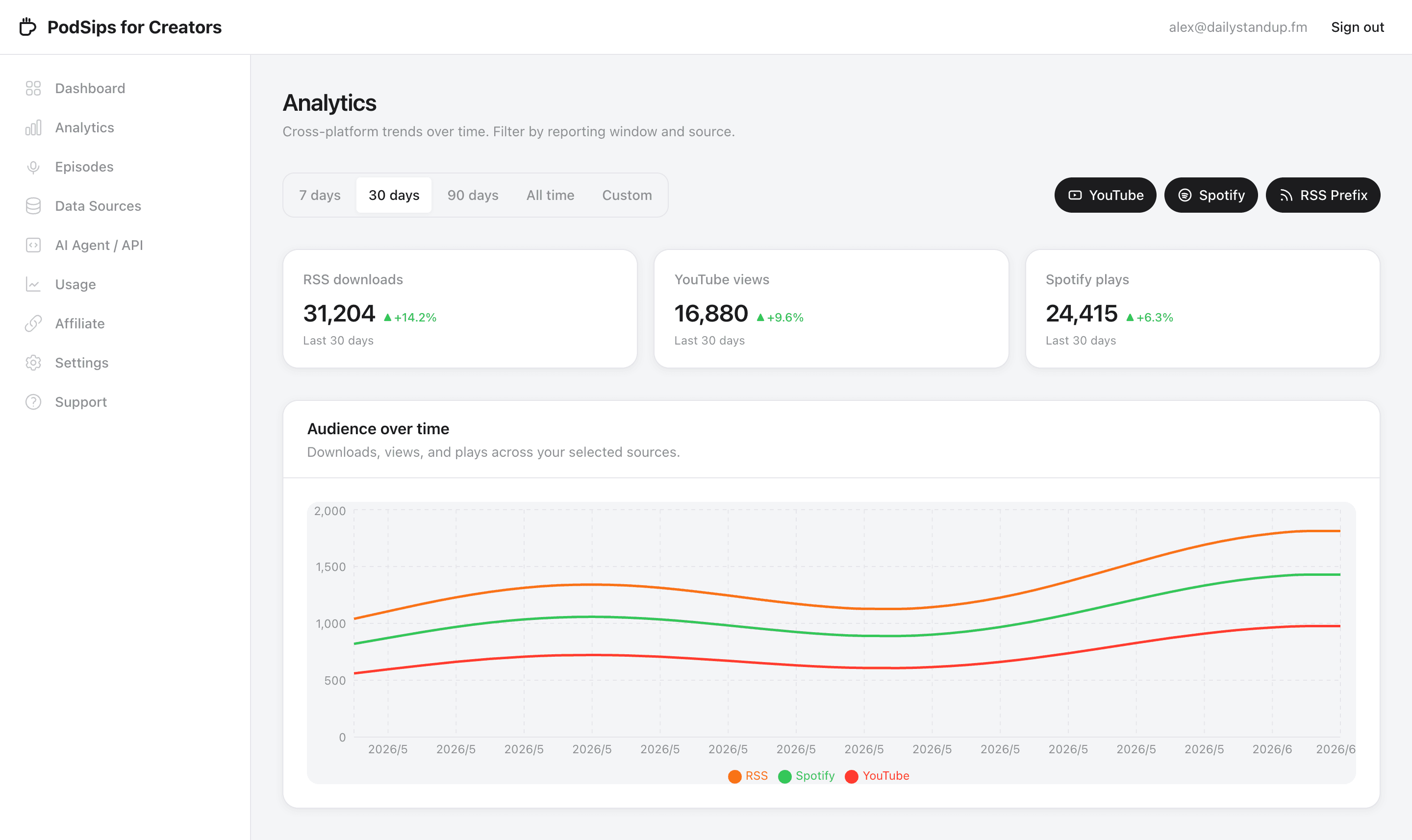Screen dimensions: 1412x840
Task: Toggle the YouTube source filter
Action: point(1105,195)
